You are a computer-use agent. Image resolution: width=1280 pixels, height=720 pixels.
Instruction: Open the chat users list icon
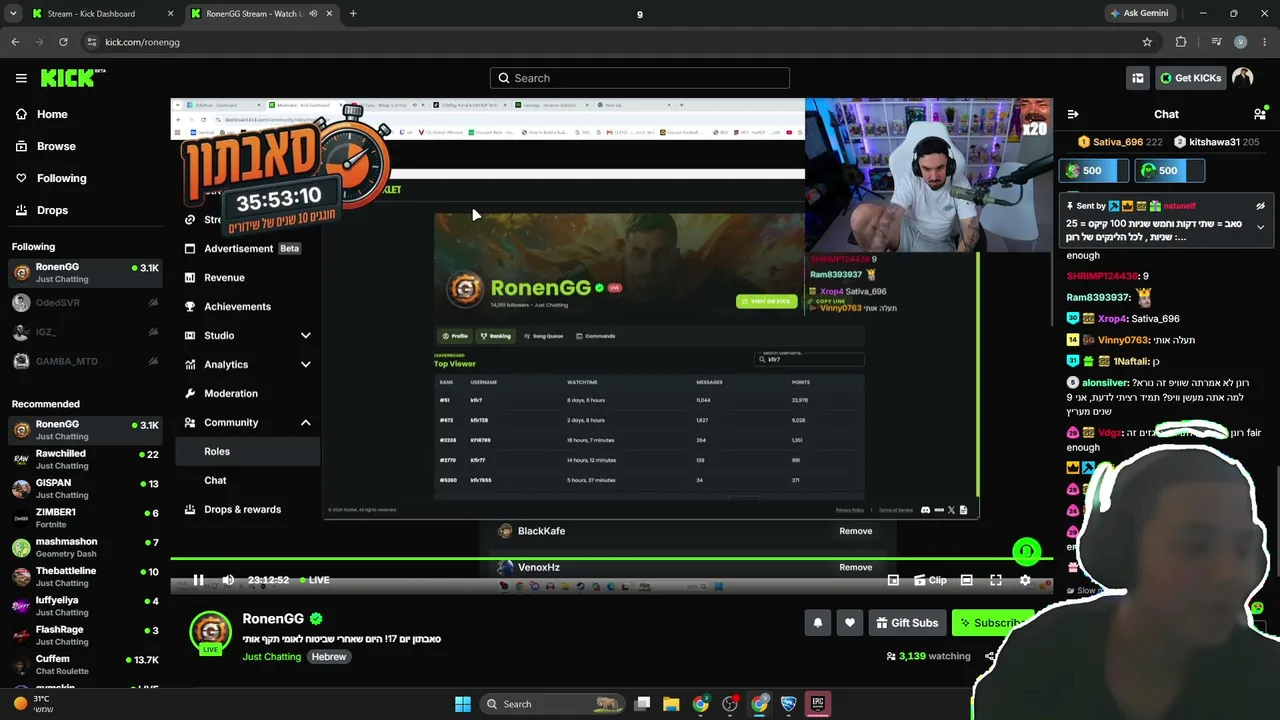click(x=1260, y=114)
